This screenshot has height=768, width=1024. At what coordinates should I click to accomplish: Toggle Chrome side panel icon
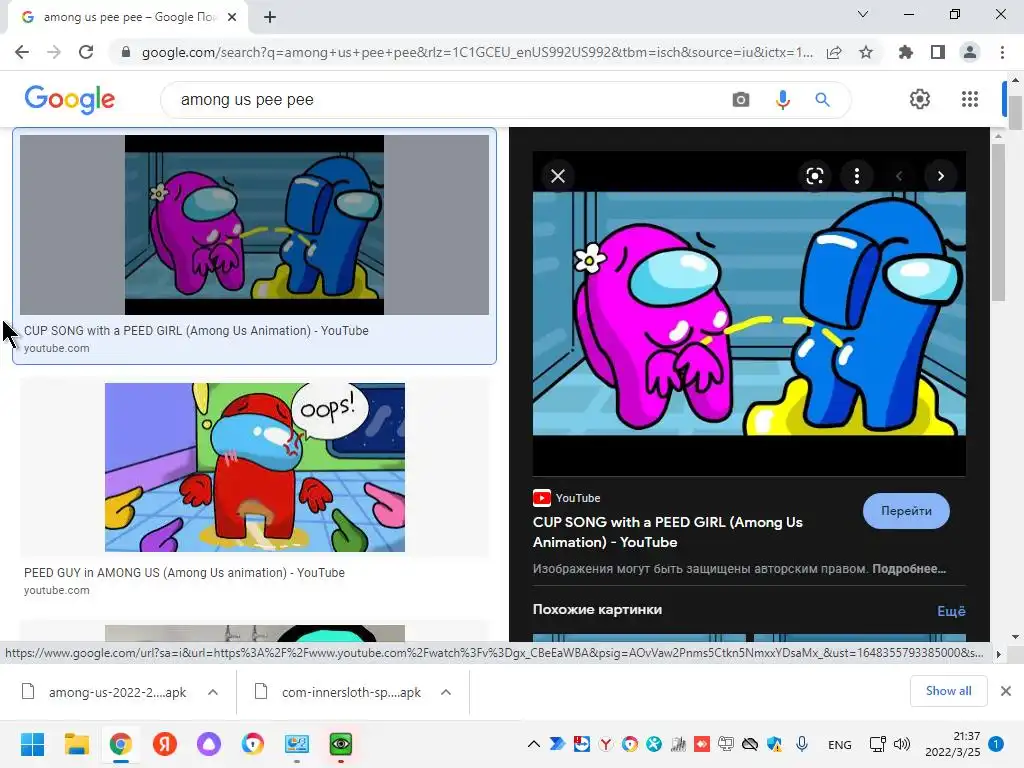[938, 52]
